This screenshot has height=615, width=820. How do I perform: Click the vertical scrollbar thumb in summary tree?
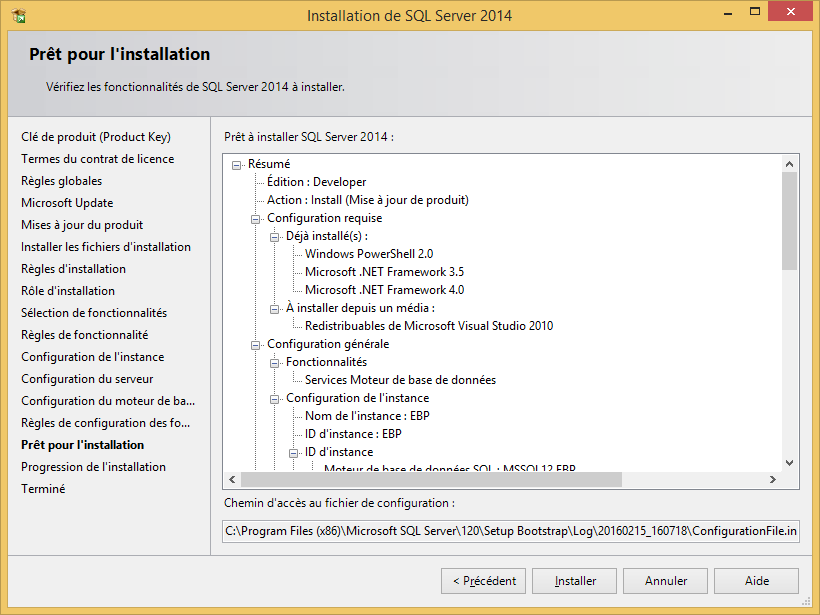790,221
